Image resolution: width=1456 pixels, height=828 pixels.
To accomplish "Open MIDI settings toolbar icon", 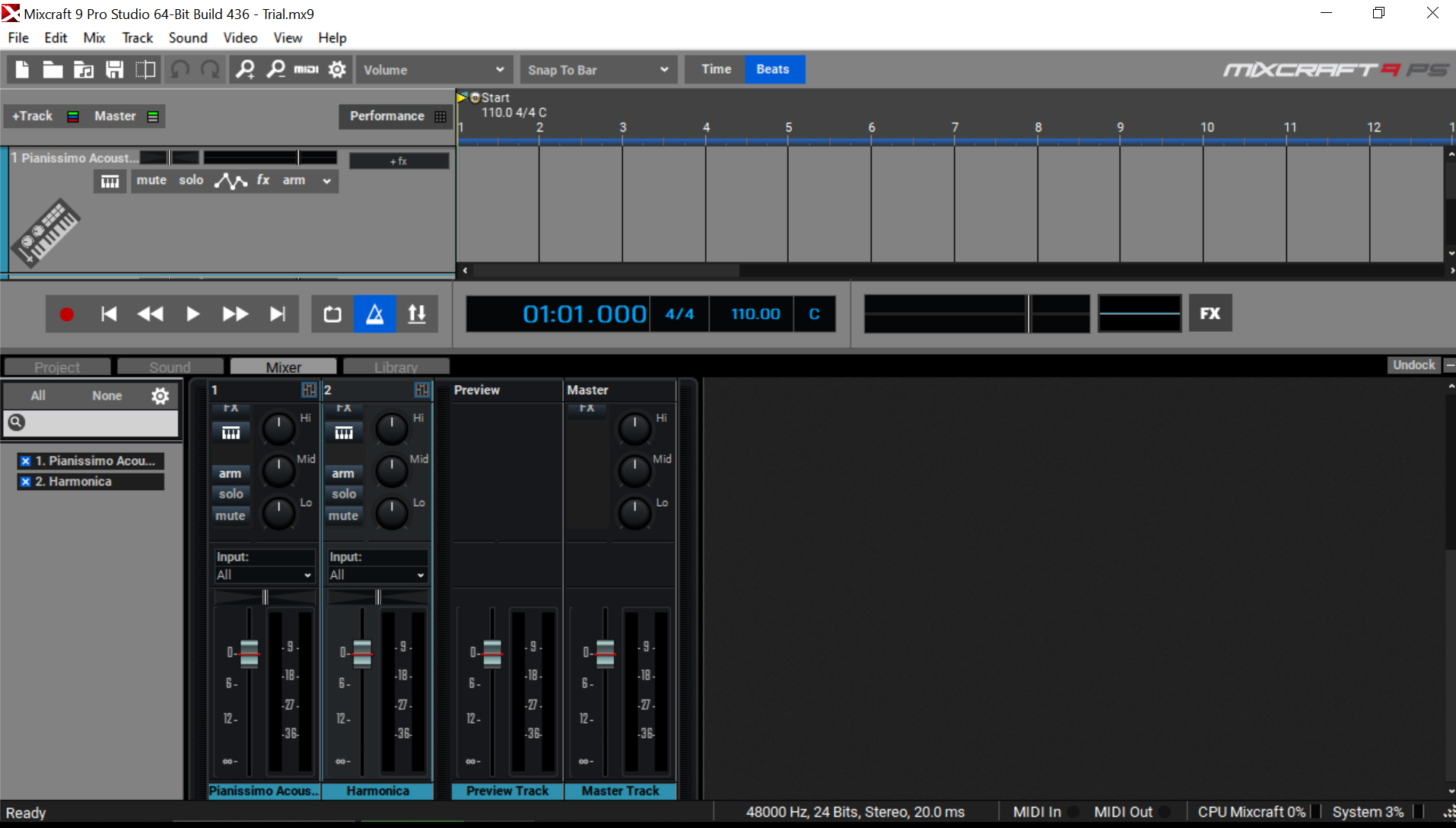I will [306, 70].
